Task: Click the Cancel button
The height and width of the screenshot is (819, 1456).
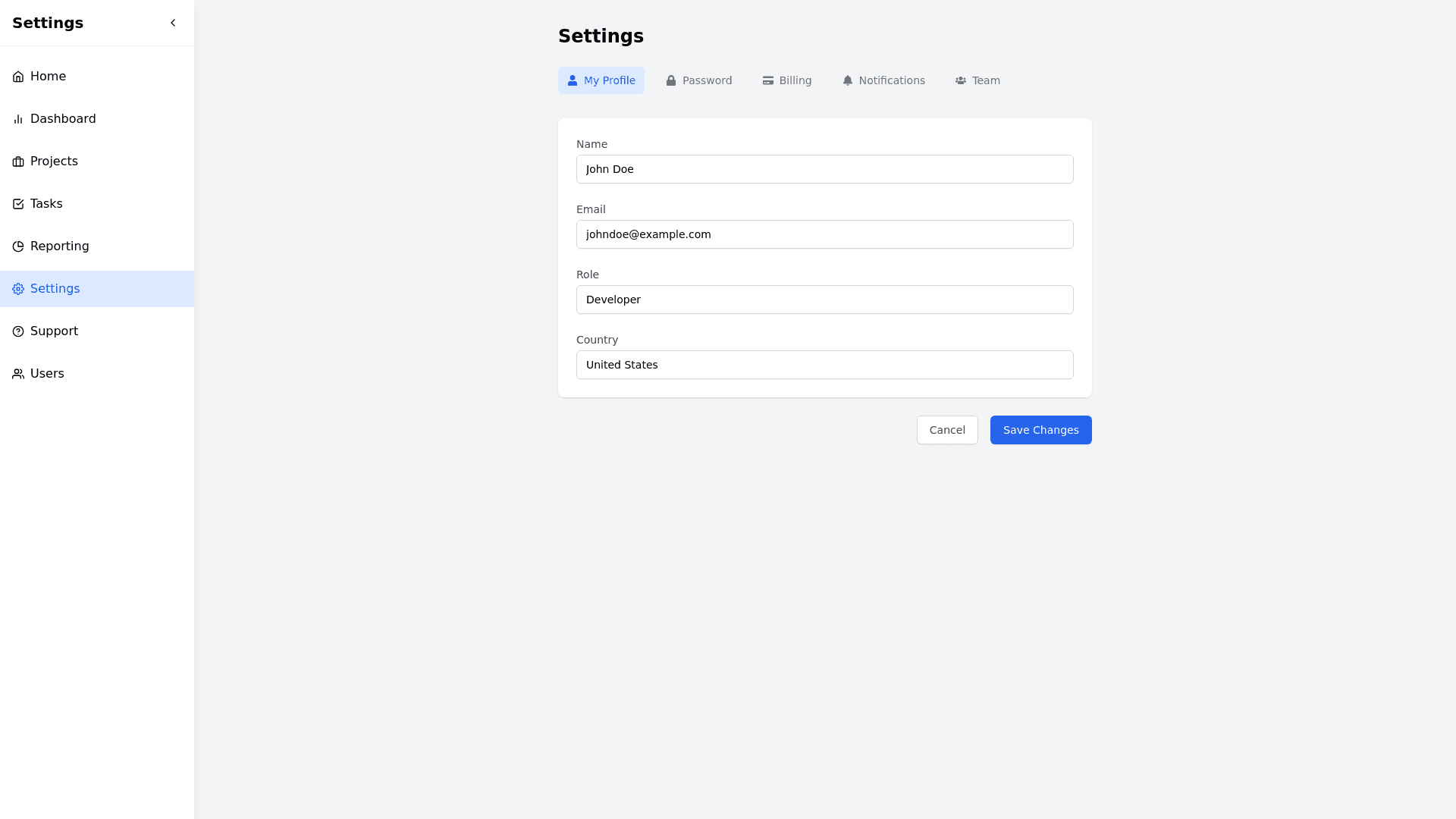Action: click(x=946, y=430)
